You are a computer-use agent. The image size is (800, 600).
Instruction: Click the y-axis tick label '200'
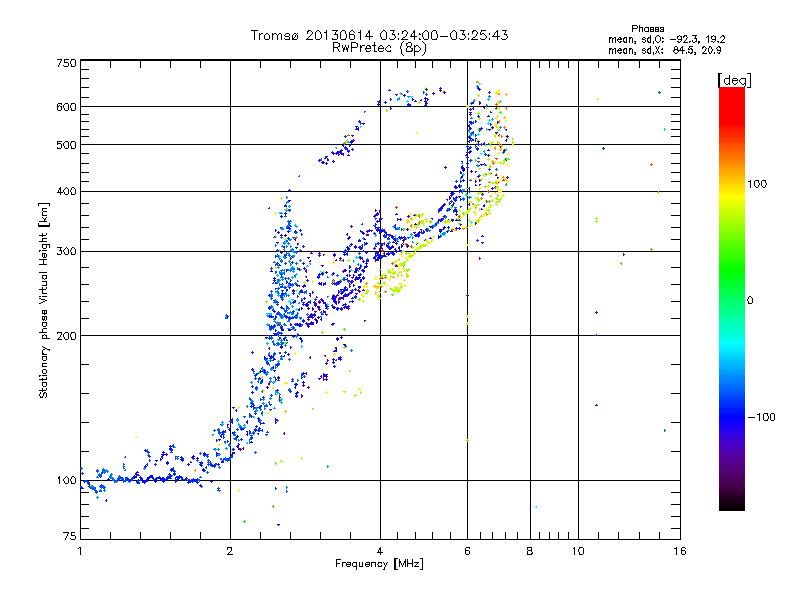(67, 336)
